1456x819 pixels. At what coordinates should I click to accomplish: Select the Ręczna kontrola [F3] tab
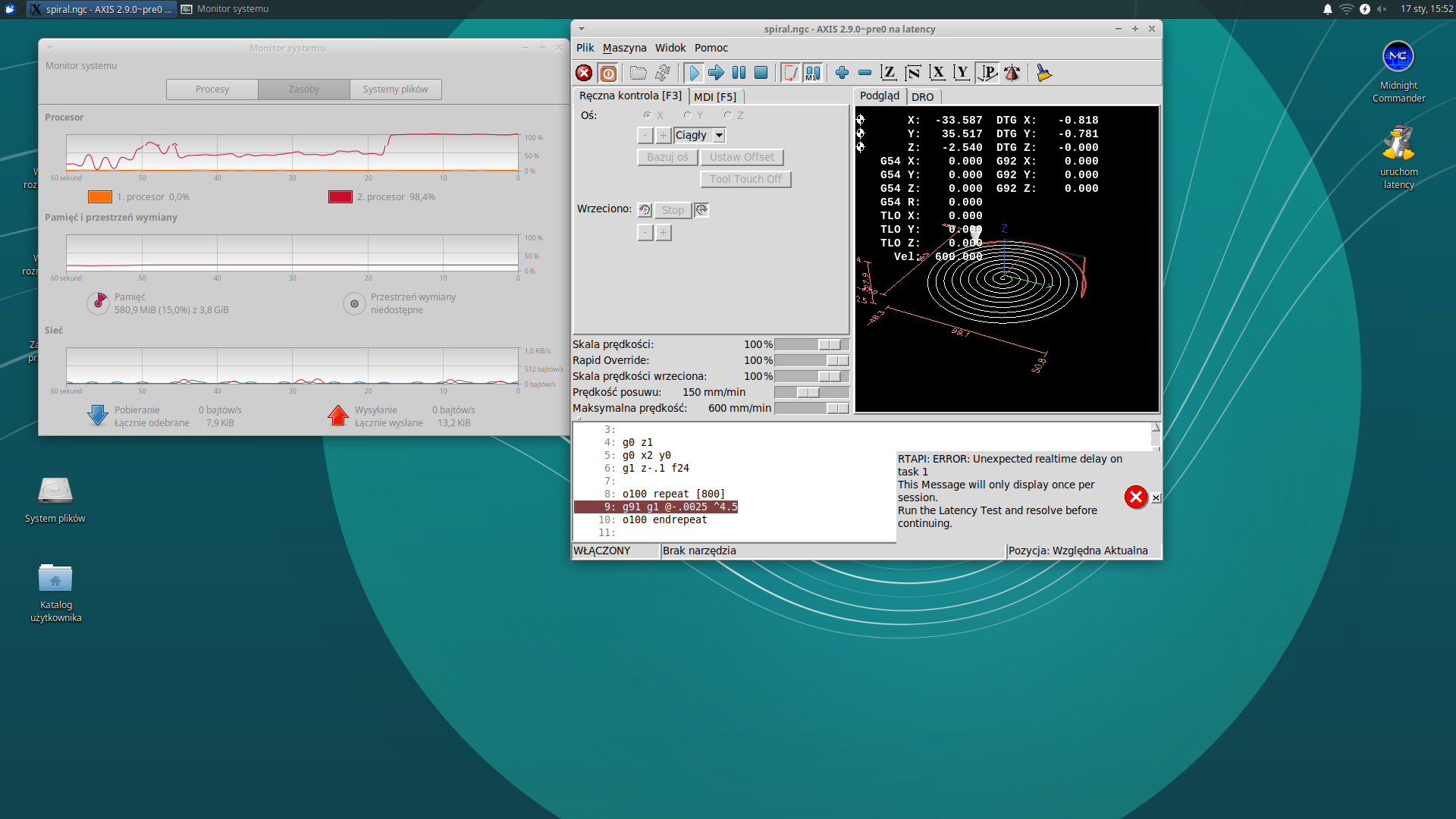point(630,96)
